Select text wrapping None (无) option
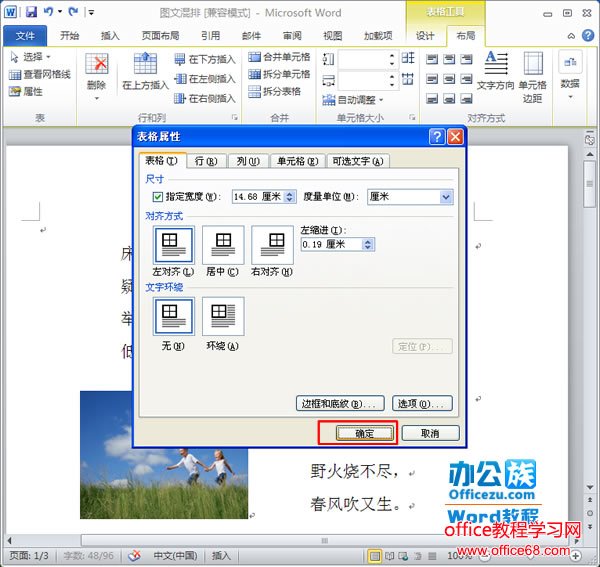The height and width of the screenshot is (567, 600). pyautogui.click(x=173, y=316)
